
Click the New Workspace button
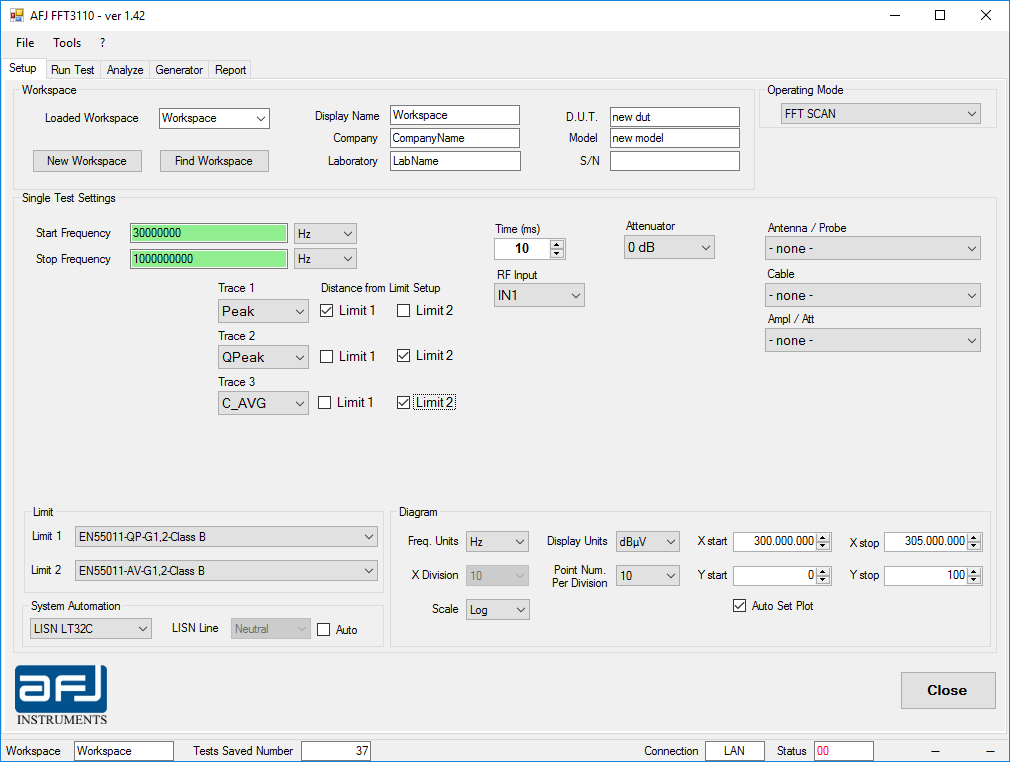(87, 161)
